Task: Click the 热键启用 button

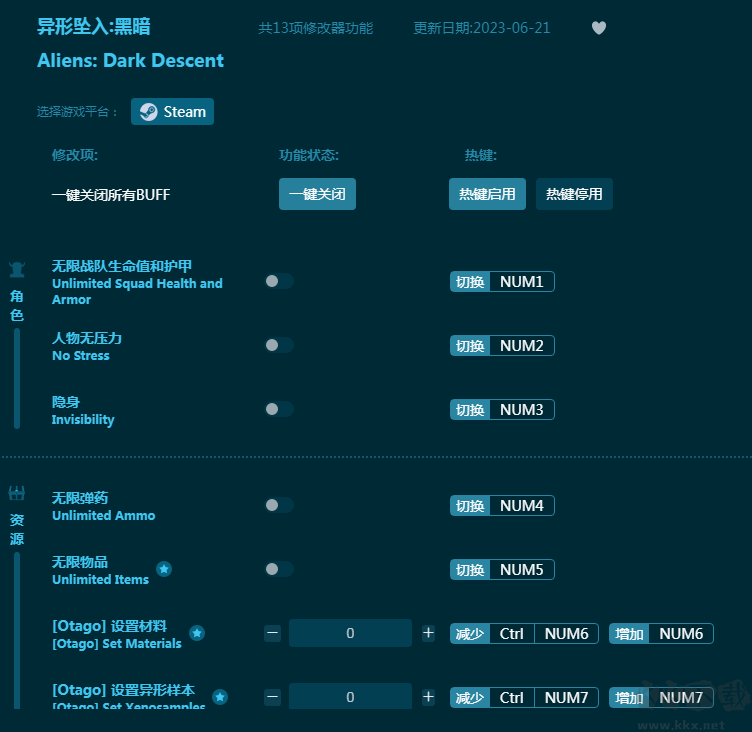Action: (487, 194)
